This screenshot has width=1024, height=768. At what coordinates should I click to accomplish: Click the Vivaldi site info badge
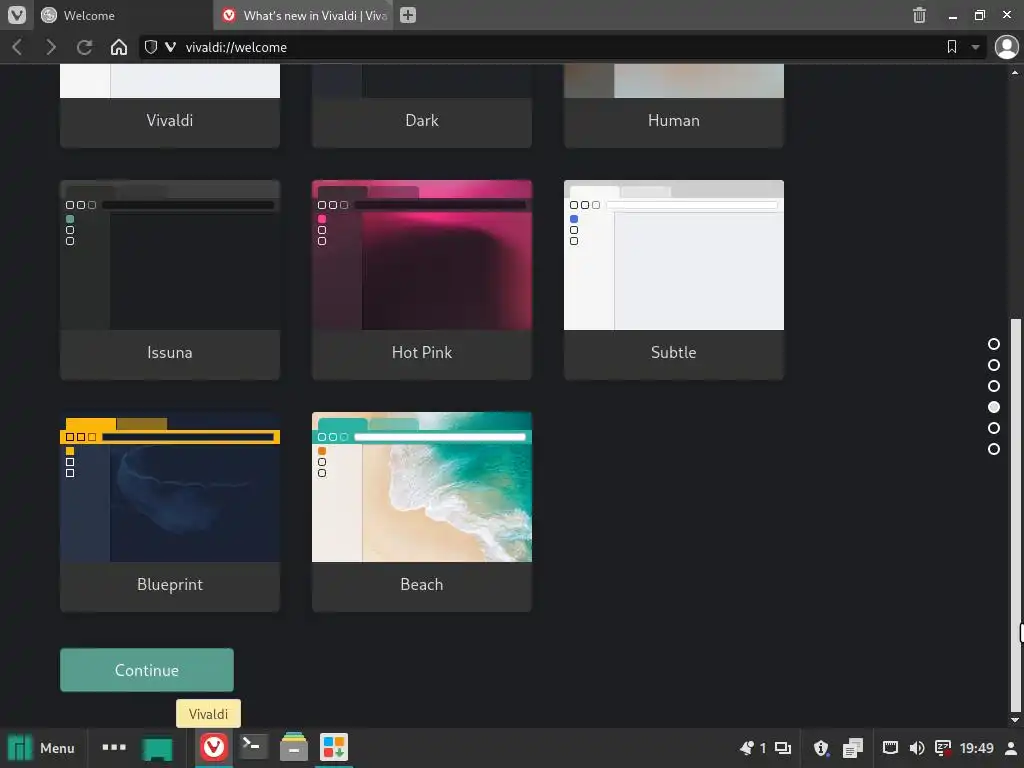170,47
